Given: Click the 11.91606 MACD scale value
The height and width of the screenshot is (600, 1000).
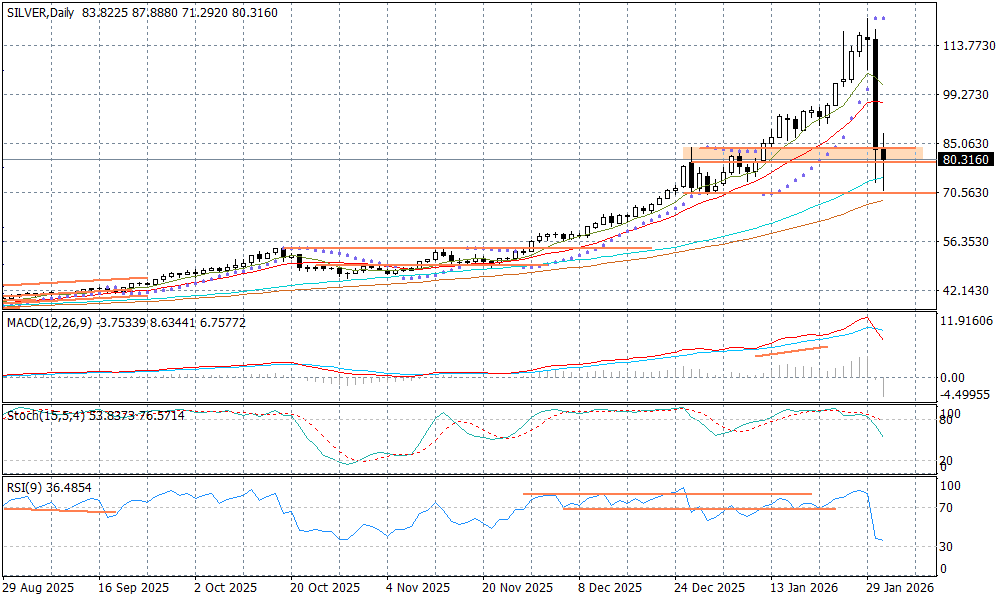Looking at the screenshot, I should tap(968, 321).
